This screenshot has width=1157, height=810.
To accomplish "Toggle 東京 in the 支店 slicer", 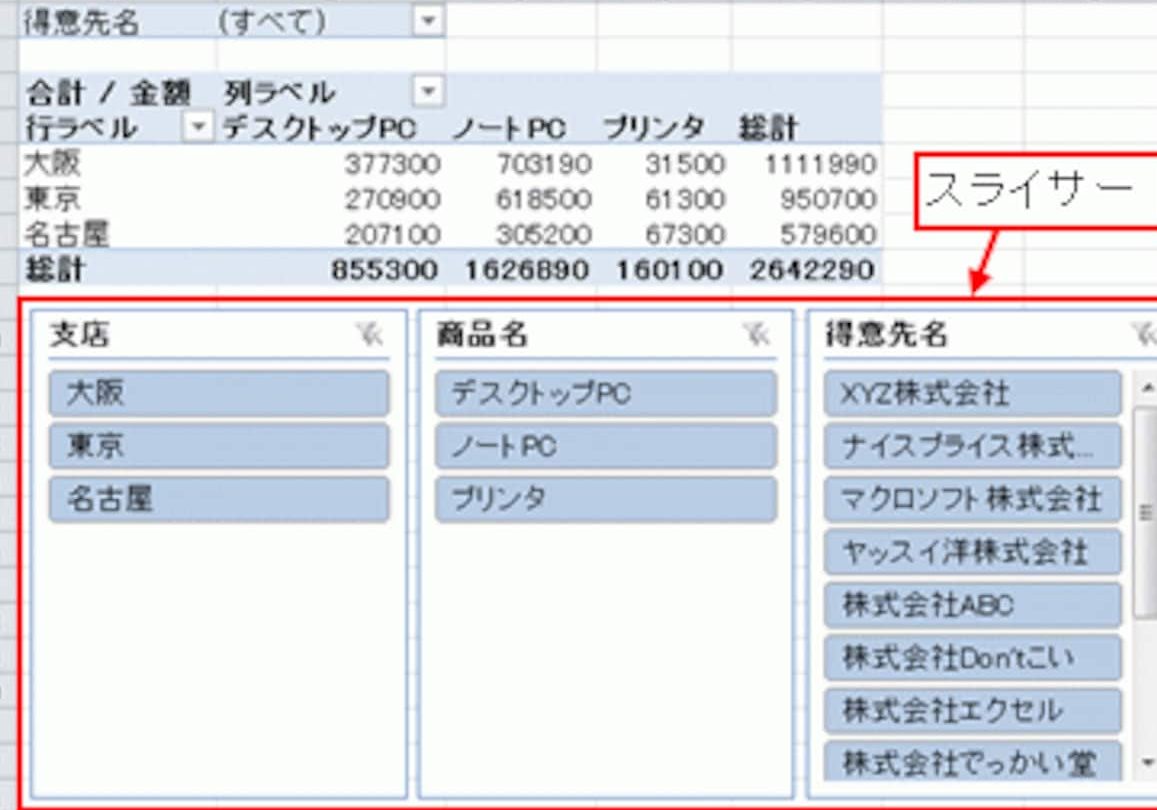I will 218,446.
